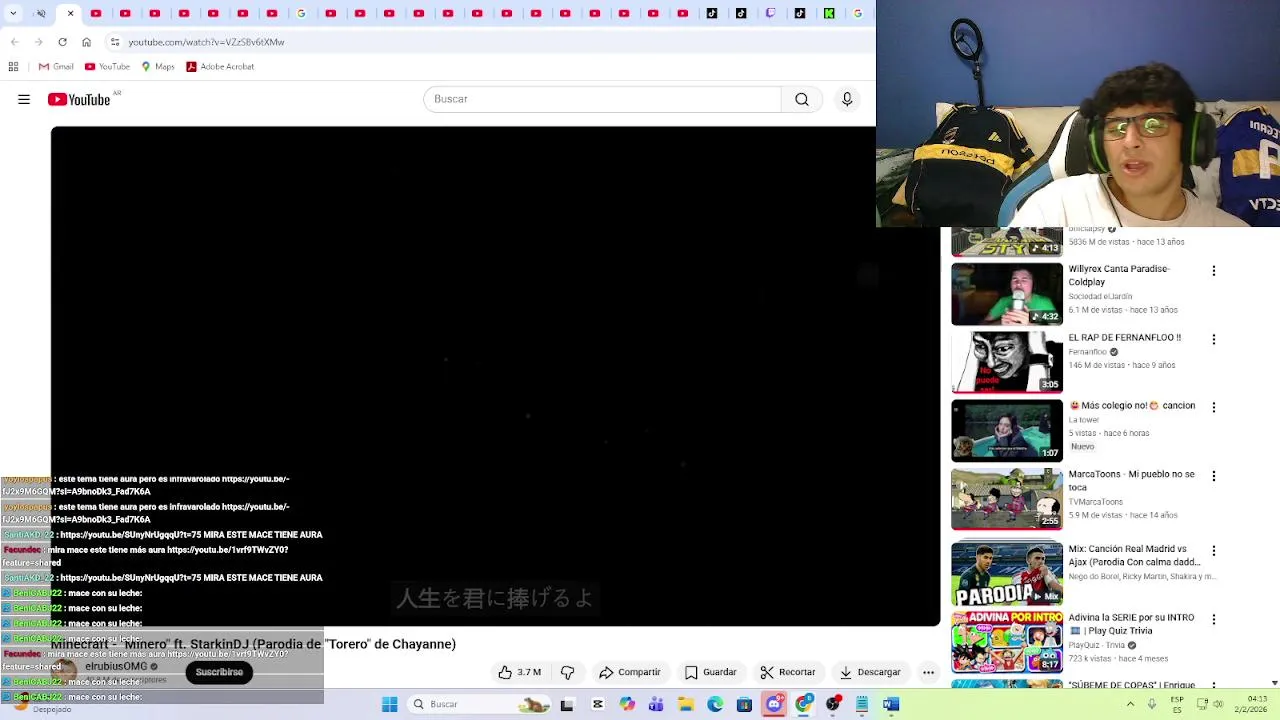Show hidden system tray icons chevron
Viewport: 1280px width, 720px height.
click(x=1130, y=704)
